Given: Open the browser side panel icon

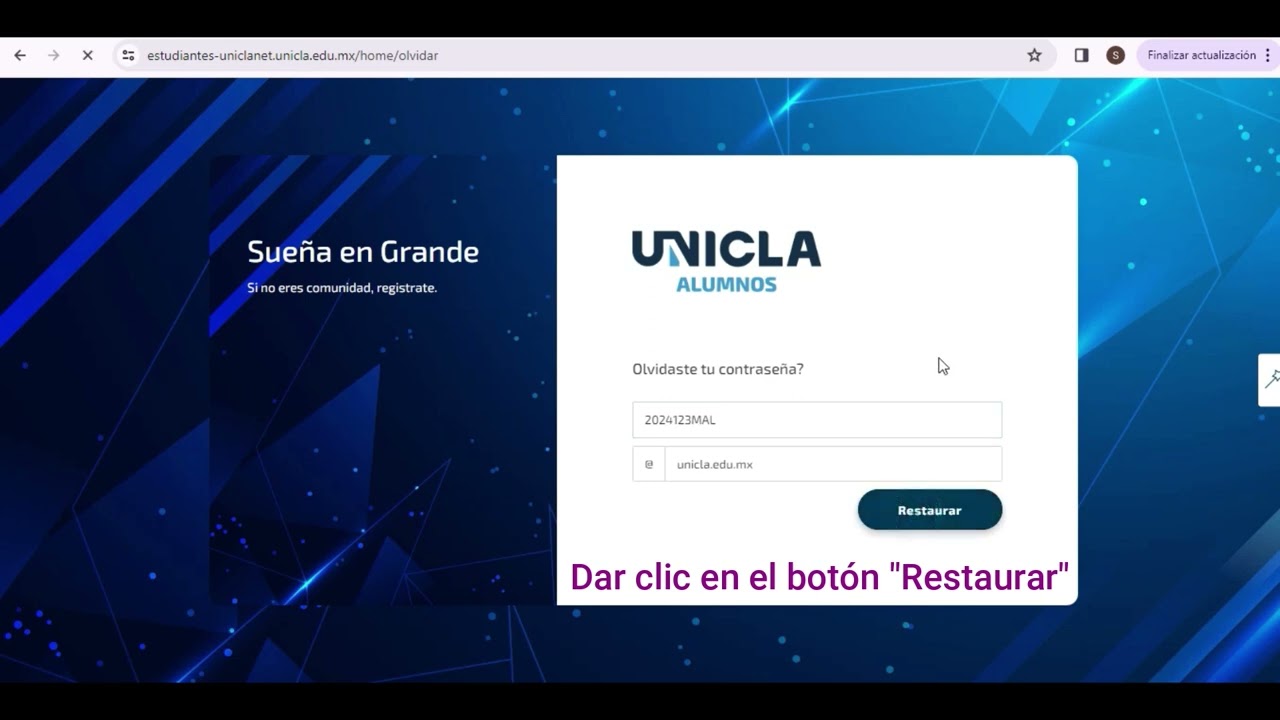Looking at the screenshot, I should (1081, 56).
